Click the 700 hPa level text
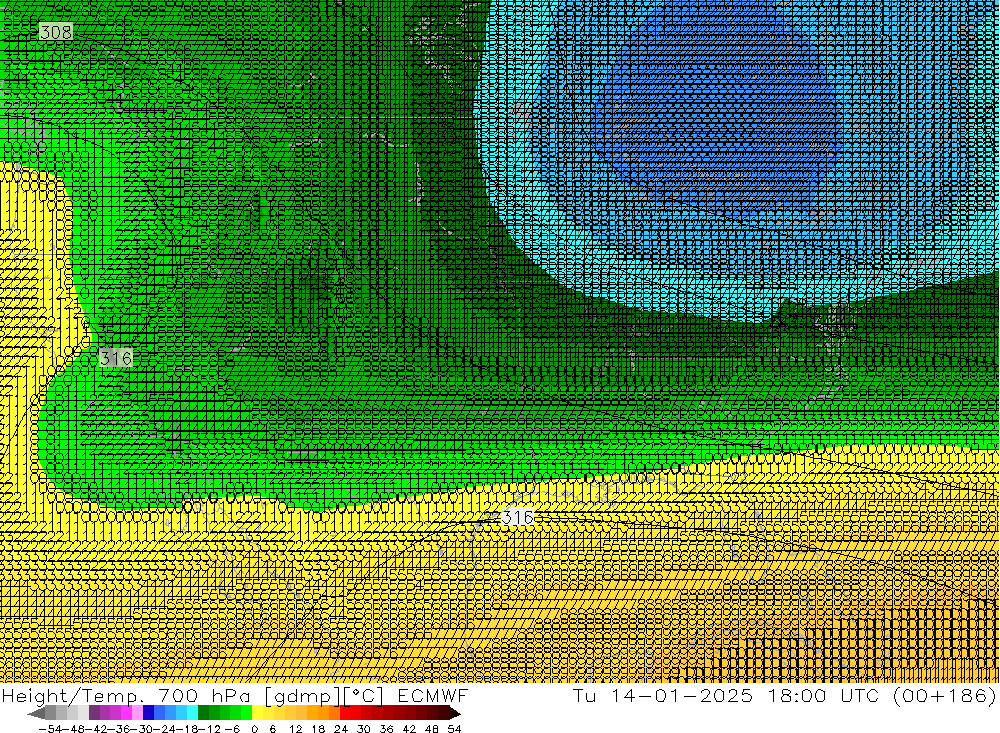Viewport: 1000px width, 733px height. [x=204, y=696]
